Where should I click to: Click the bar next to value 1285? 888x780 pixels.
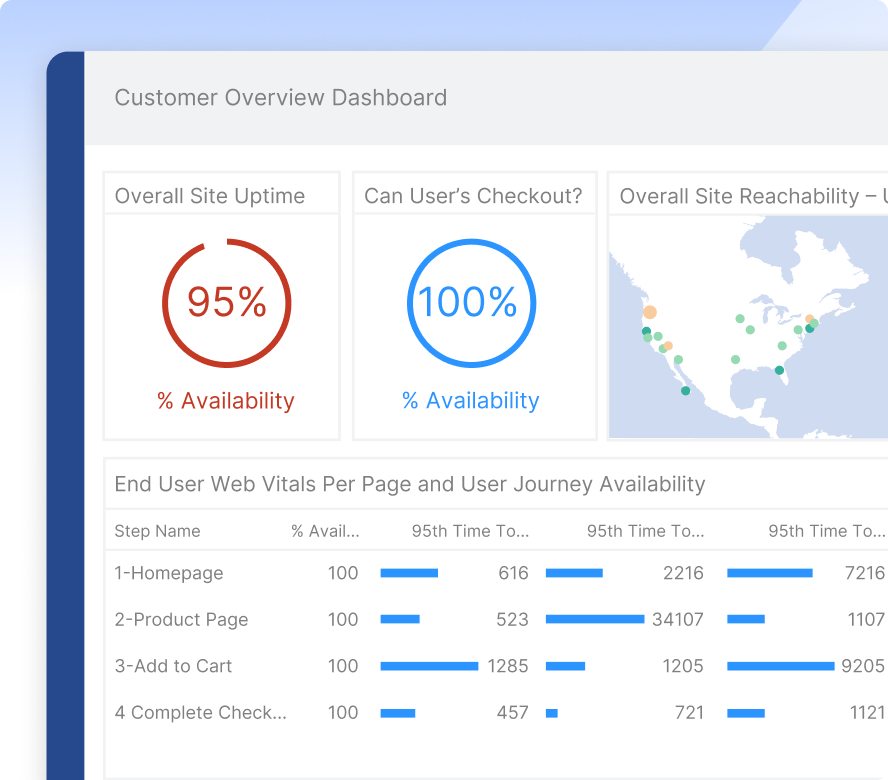(x=429, y=666)
